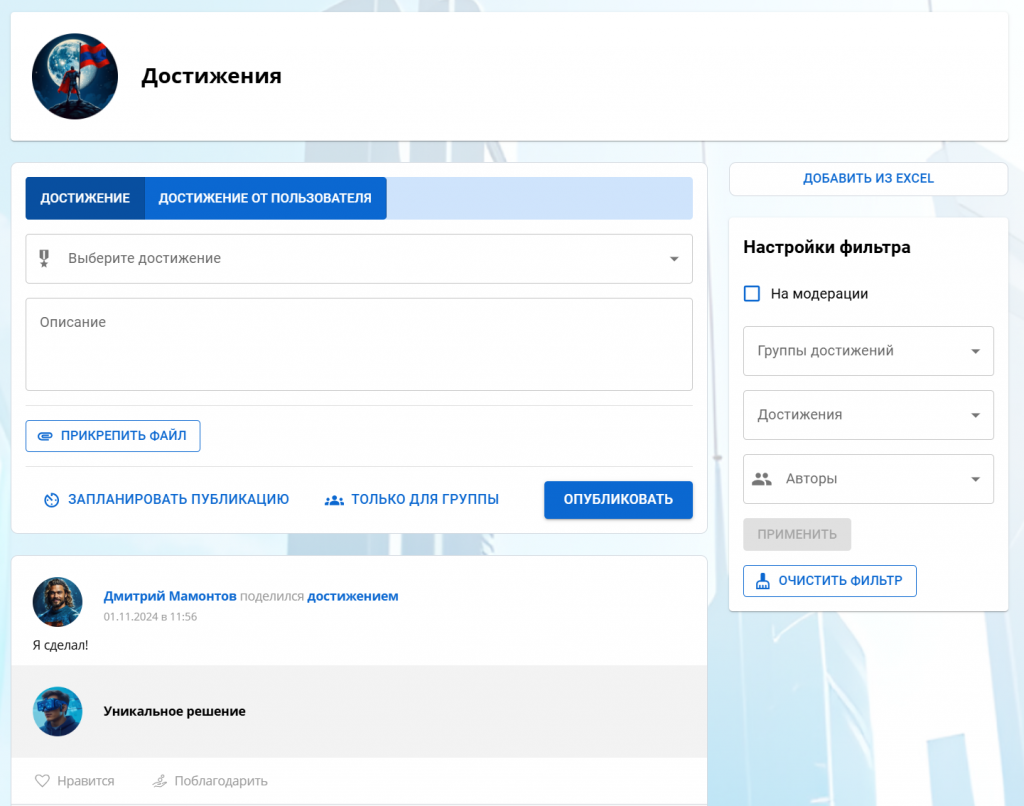Click the heart icon to like post
This screenshot has width=1024, height=806.
click(x=42, y=781)
